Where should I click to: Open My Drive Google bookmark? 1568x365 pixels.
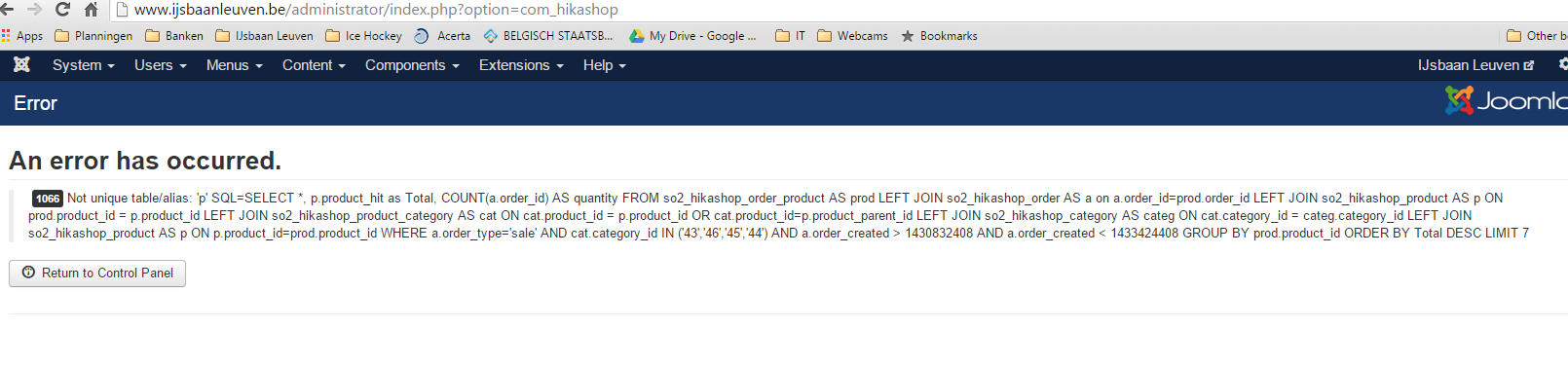[x=692, y=36]
